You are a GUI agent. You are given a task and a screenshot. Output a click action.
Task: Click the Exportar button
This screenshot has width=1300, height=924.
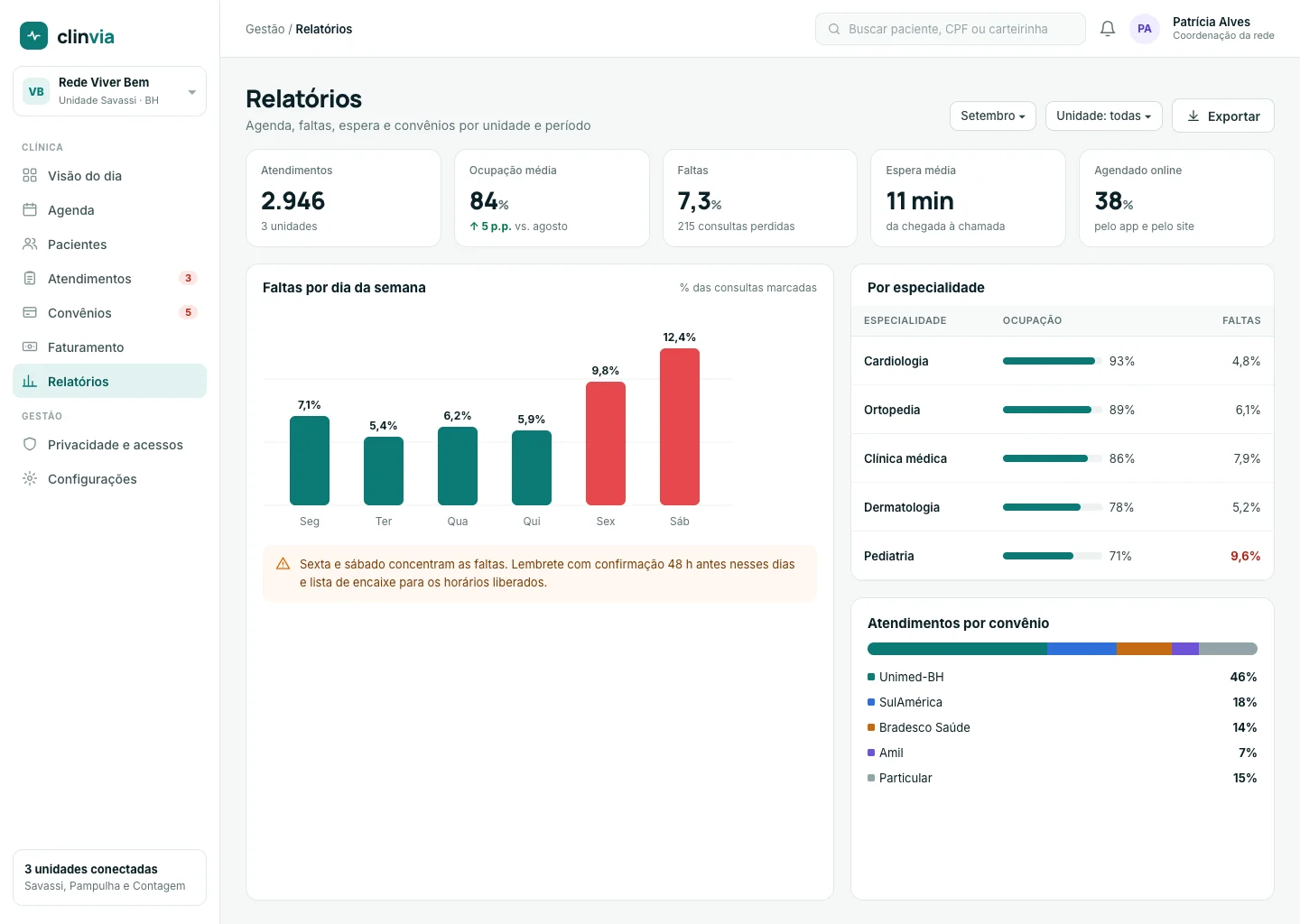click(x=1223, y=115)
